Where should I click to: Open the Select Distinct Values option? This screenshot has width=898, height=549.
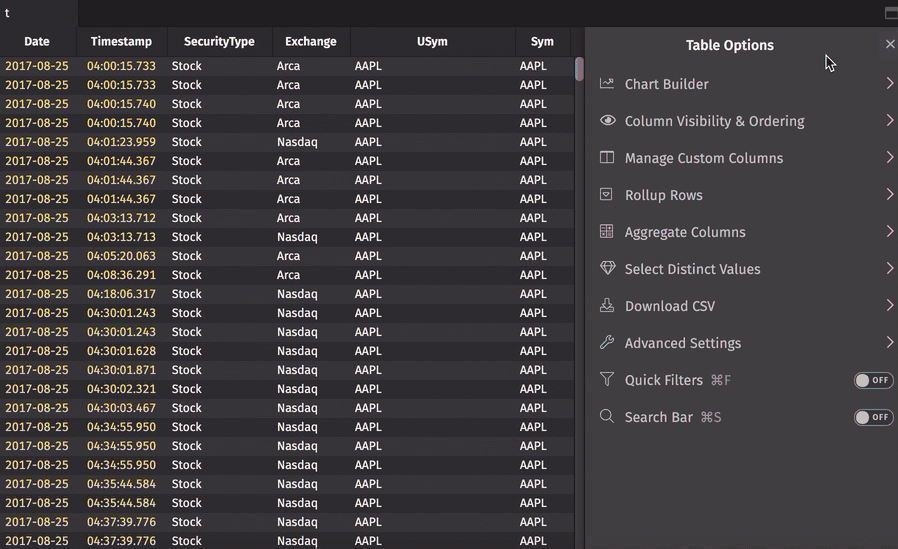(692, 269)
